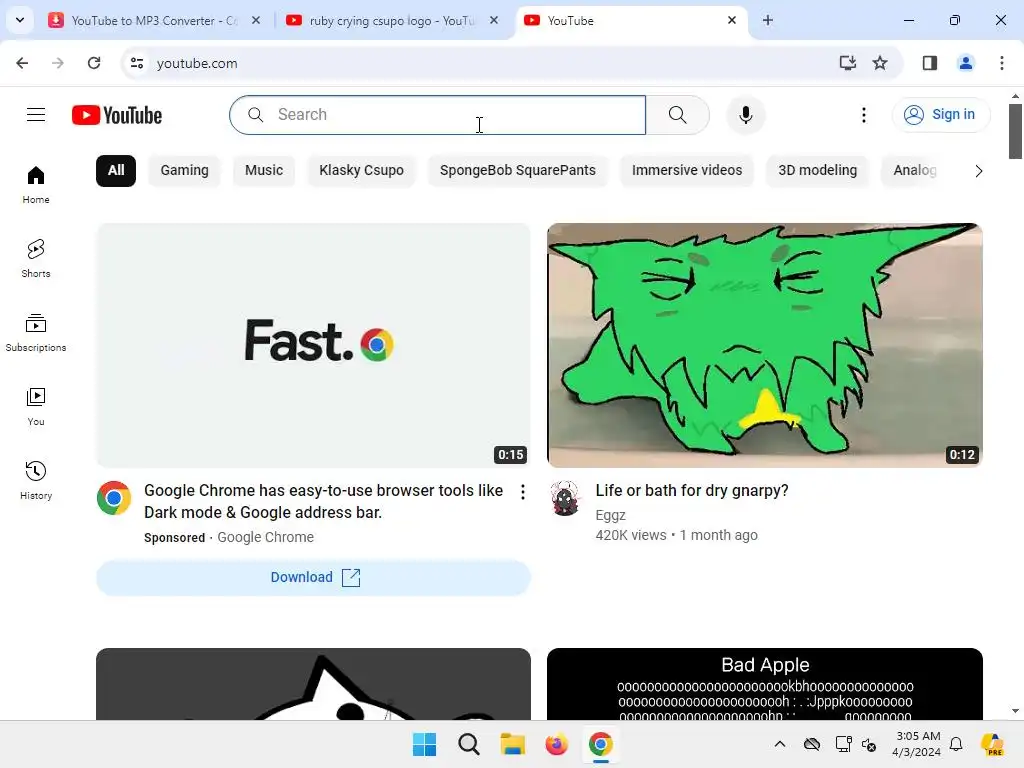The height and width of the screenshot is (768, 1024).
Task: Open the Bad Apple video thumbnail
Action: pyautogui.click(x=765, y=684)
